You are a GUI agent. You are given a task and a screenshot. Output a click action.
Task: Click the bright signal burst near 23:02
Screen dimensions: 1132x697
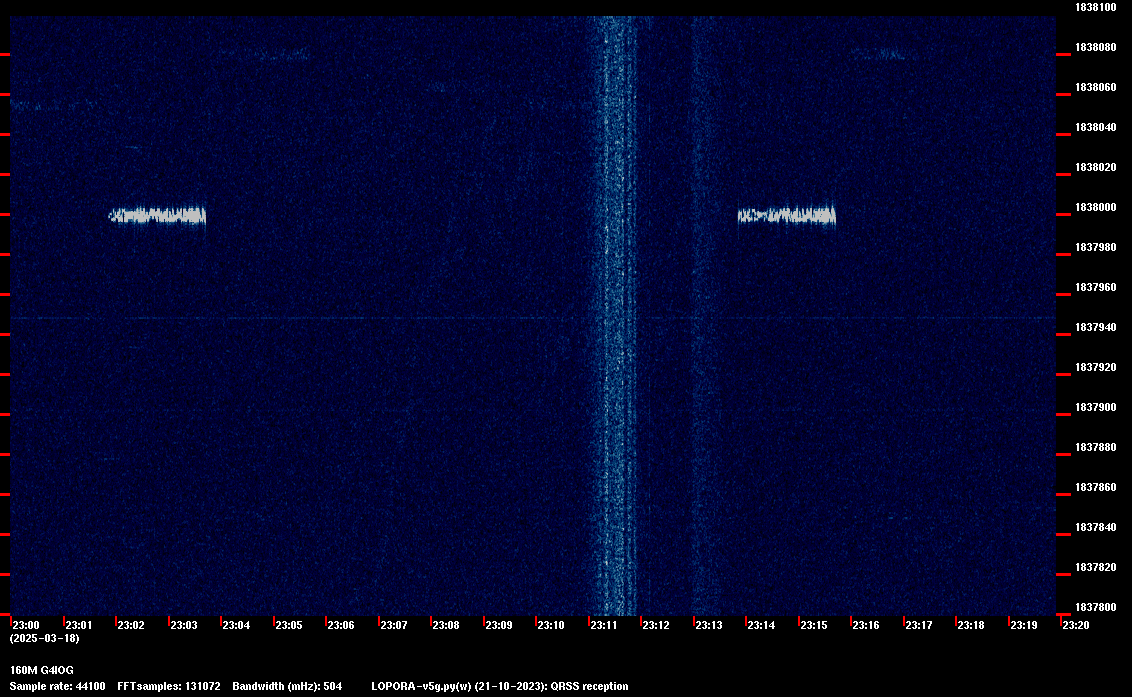click(x=157, y=215)
